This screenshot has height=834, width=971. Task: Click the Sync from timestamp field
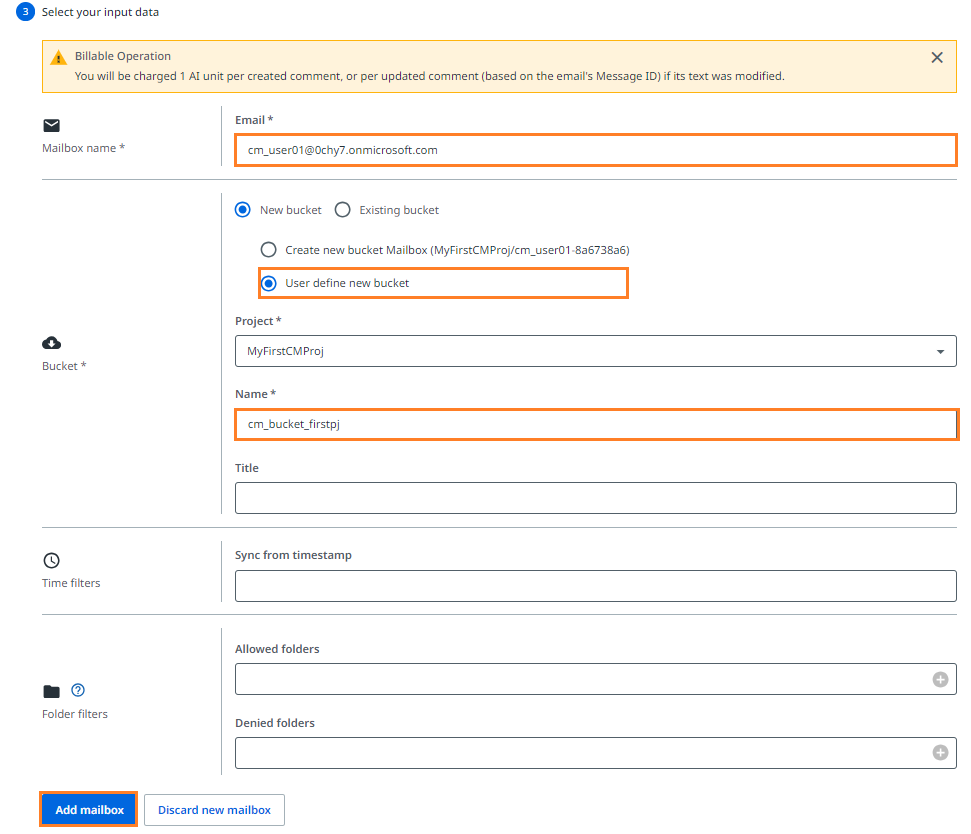pyautogui.click(x=595, y=586)
